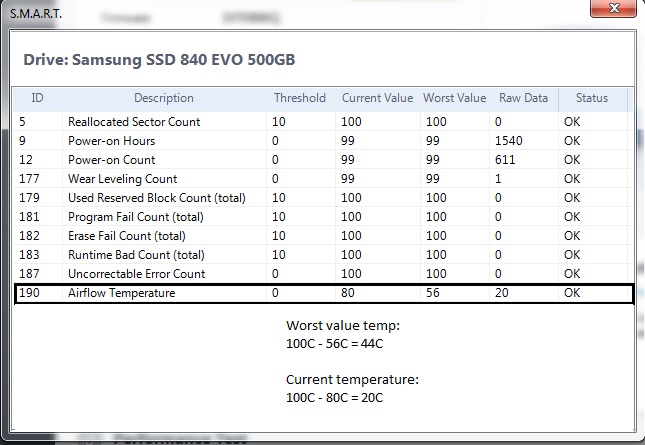Screen dimensions: 645x445
Task: Close the S.M.A.R.T. dialog window
Action: tap(613, 8)
